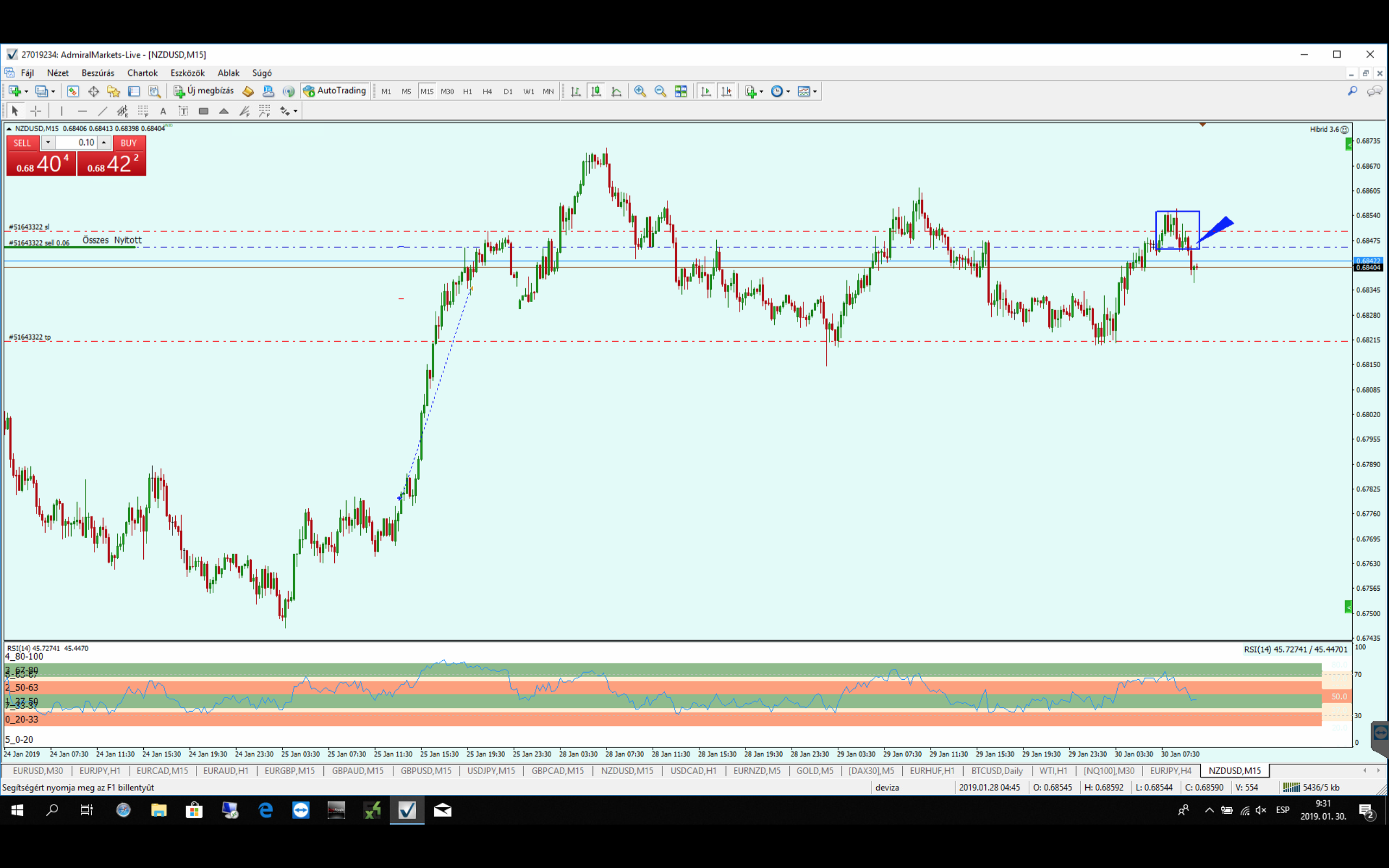
Task: Toggle chart shift
Action: pyautogui.click(x=727, y=91)
